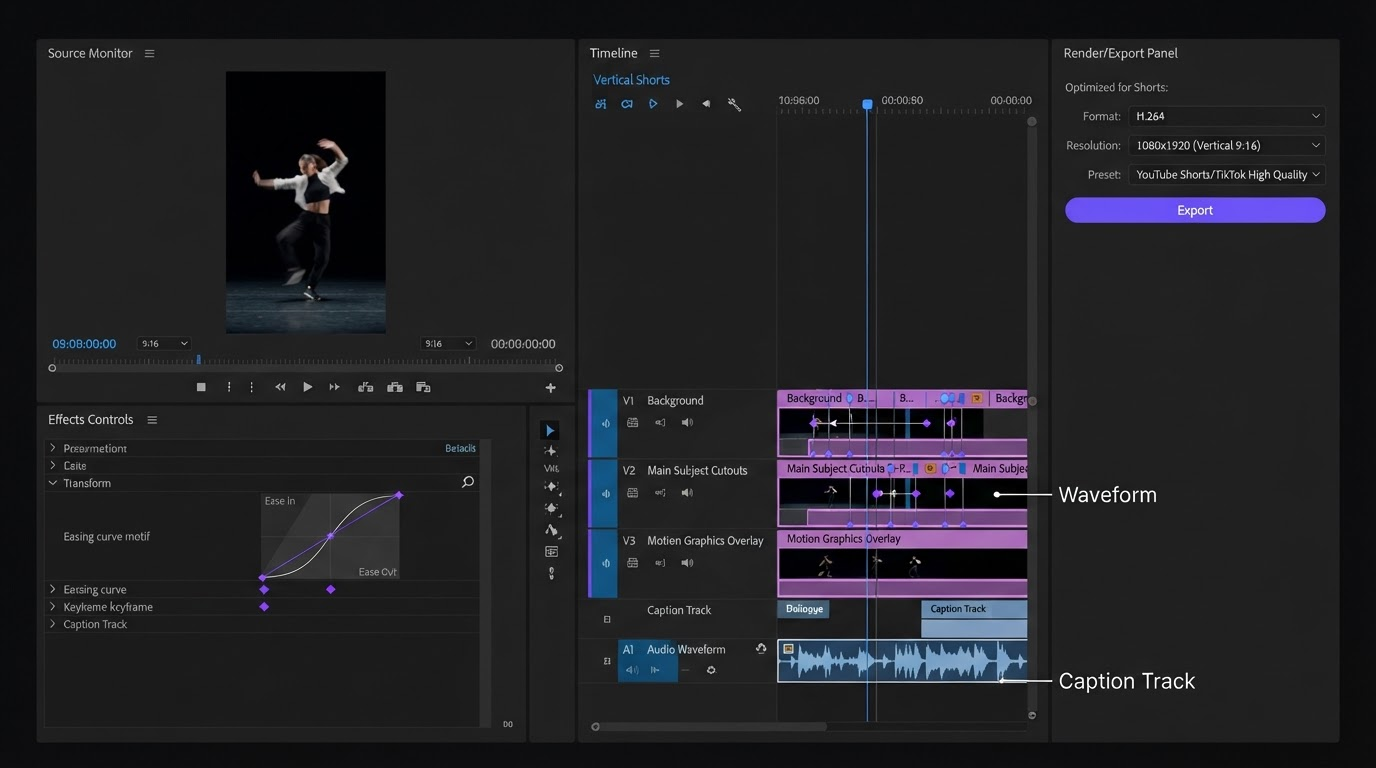Toggle the Caption Track lock square
This screenshot has height=768, width=1376.
[607, 620]
